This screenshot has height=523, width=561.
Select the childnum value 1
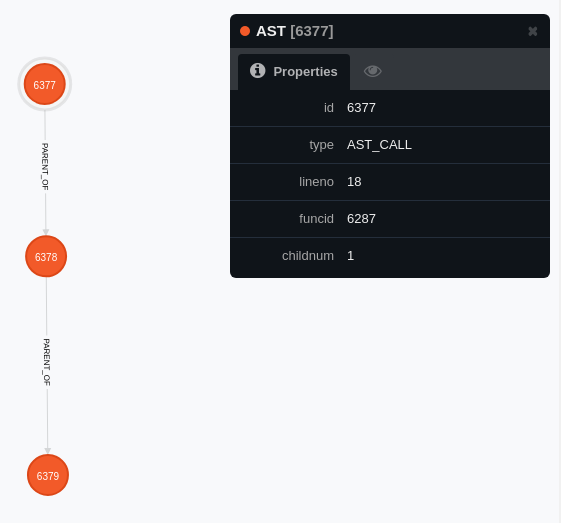click(x=351, y=256)
